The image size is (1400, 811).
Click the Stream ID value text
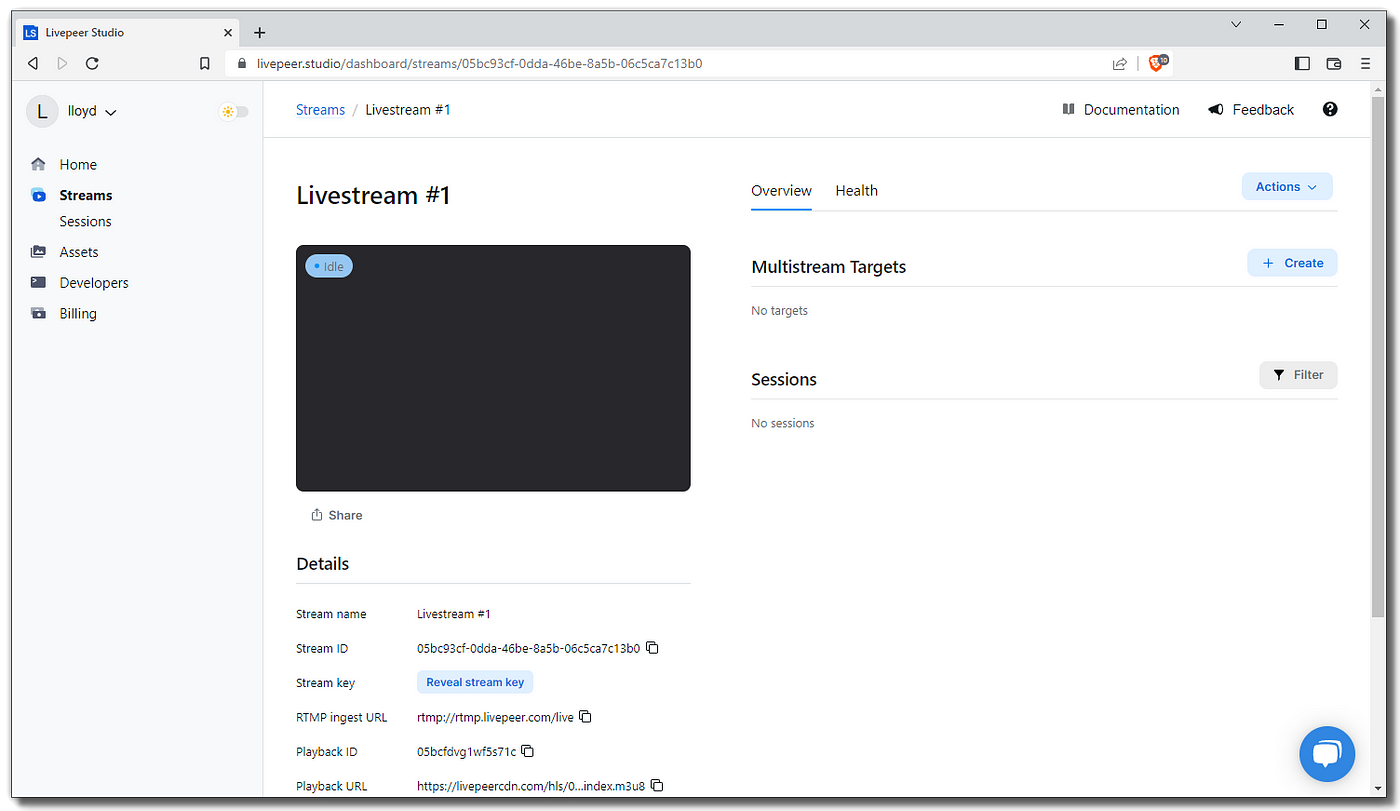(x=528, y=648)
